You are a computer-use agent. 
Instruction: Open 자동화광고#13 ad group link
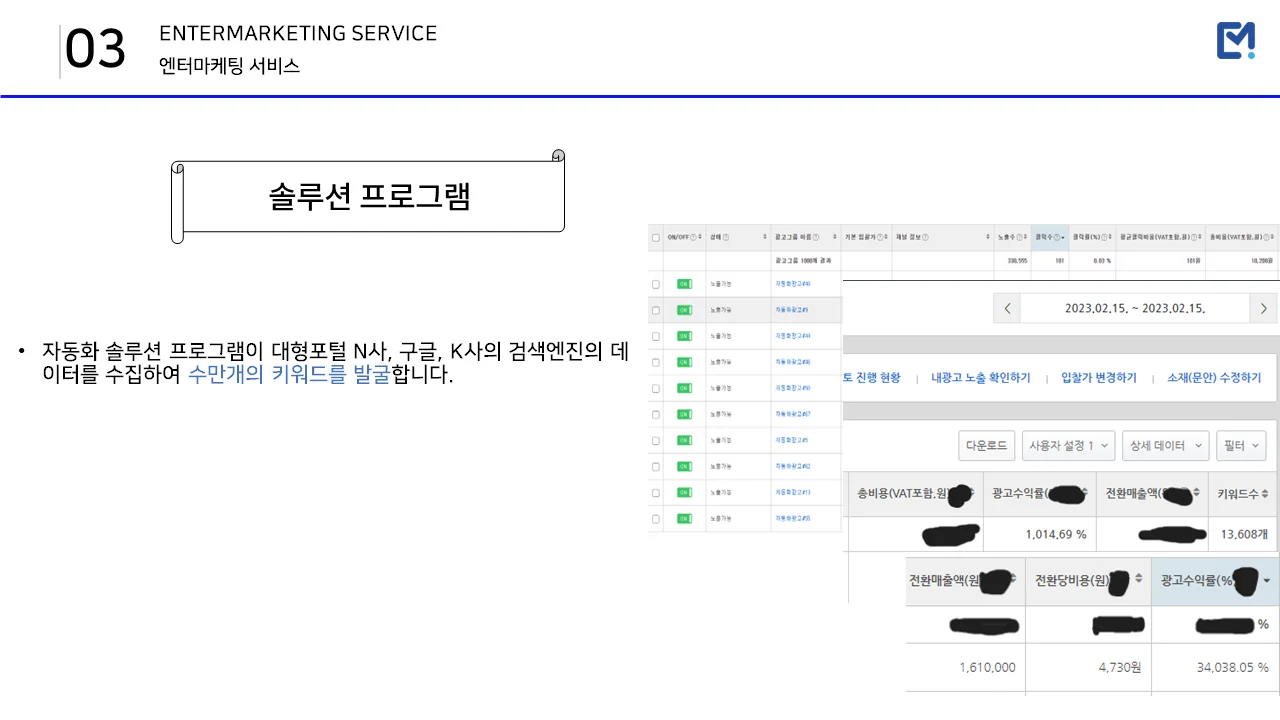point(793,492)
